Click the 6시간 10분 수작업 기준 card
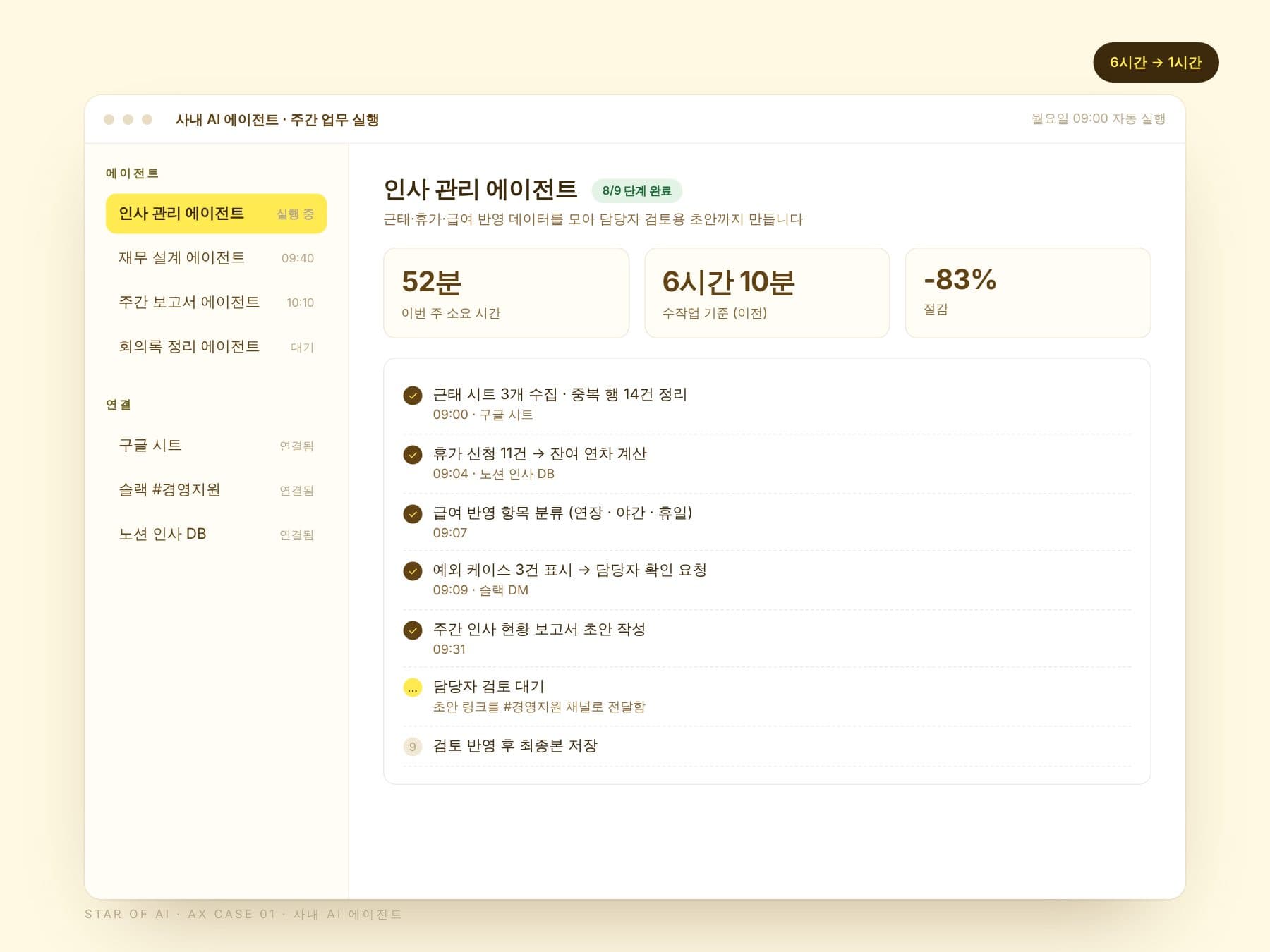Image resolution: width=1270 pixels, height=952 pixels. (x=767, y=293)
